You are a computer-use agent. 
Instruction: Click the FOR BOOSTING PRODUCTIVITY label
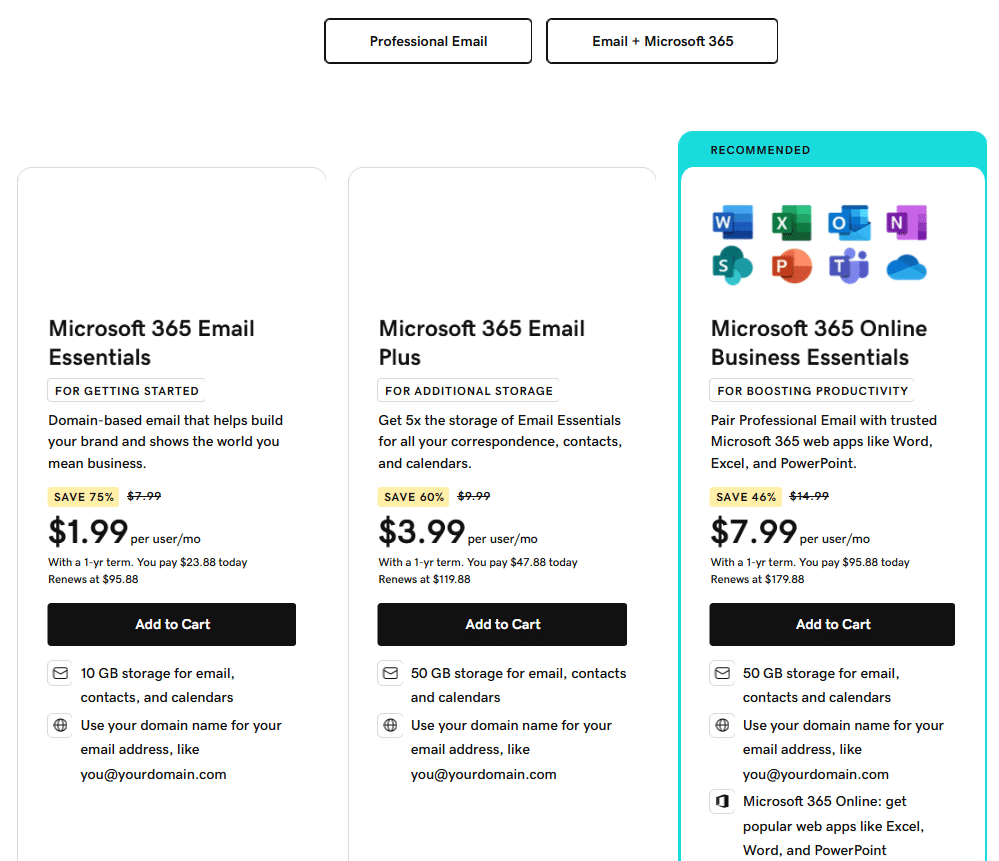812,391
